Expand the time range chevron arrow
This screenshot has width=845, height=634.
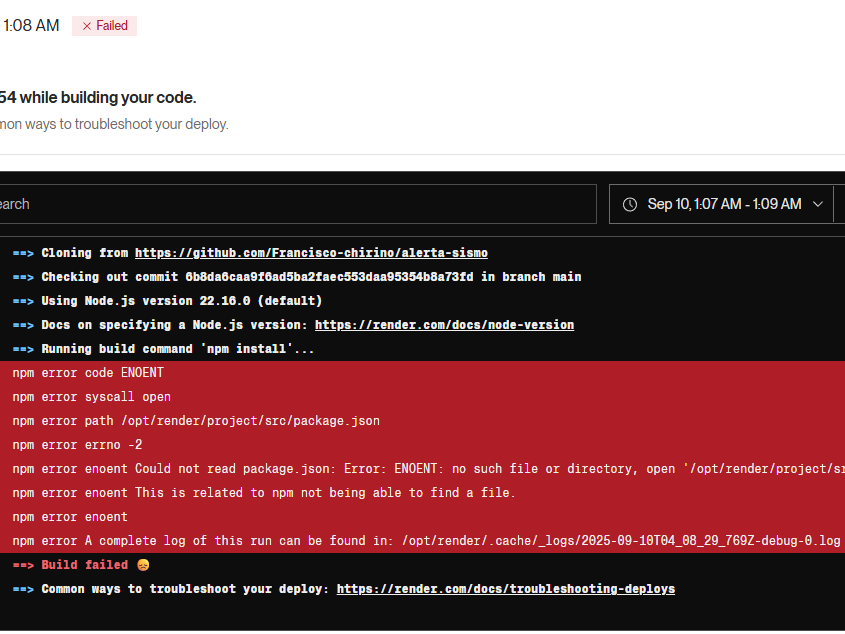click(x=818, y=204)
